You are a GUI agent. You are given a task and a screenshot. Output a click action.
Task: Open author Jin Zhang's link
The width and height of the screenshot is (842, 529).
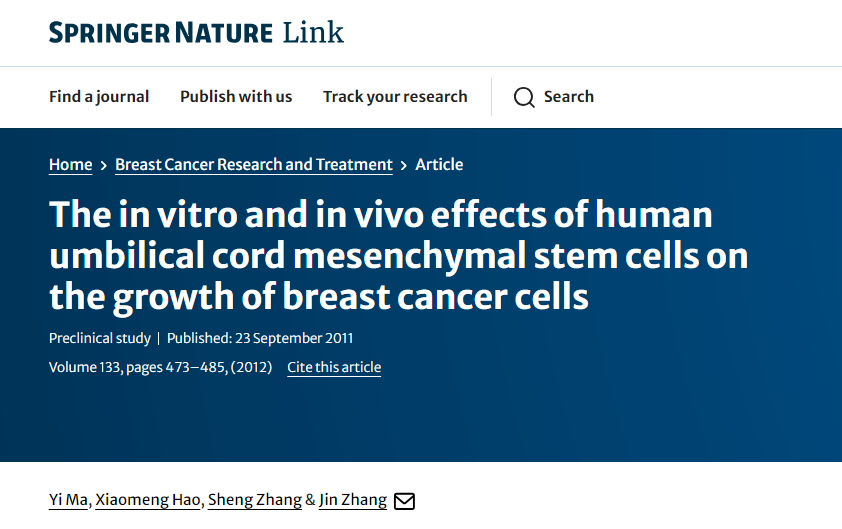353,500
